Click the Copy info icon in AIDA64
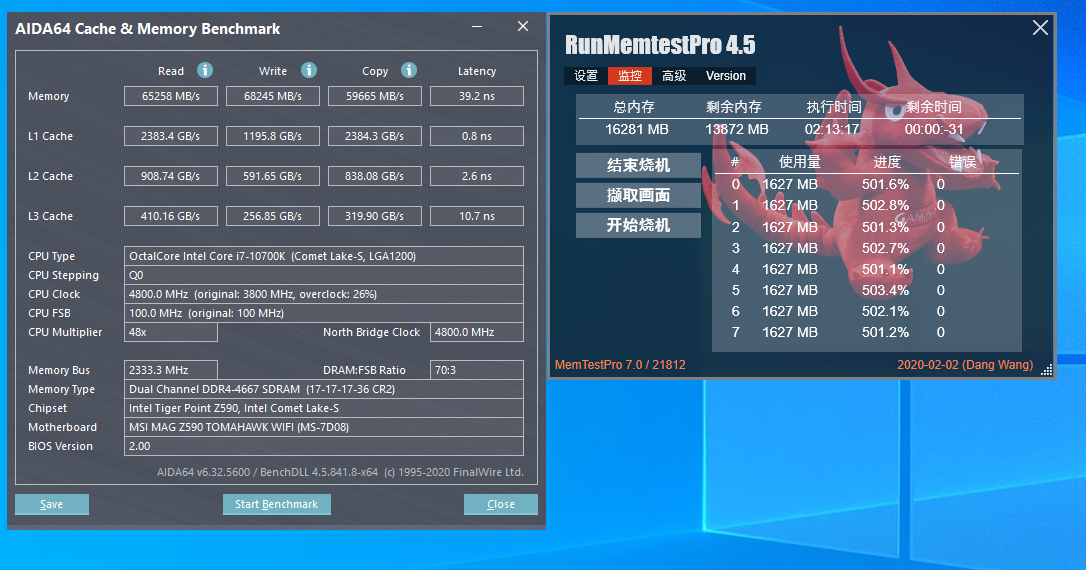The image size is (1086, 570). pyautogui.click(x=409, y=70)
